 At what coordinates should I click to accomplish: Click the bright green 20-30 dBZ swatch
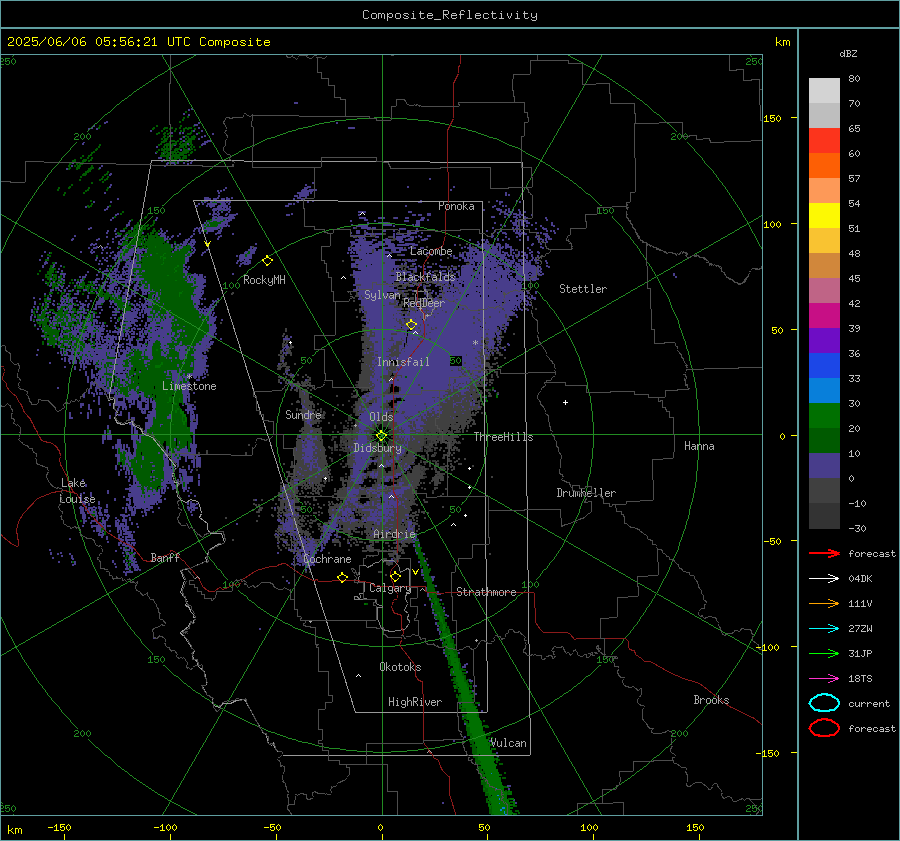click(x=824, y=416)
